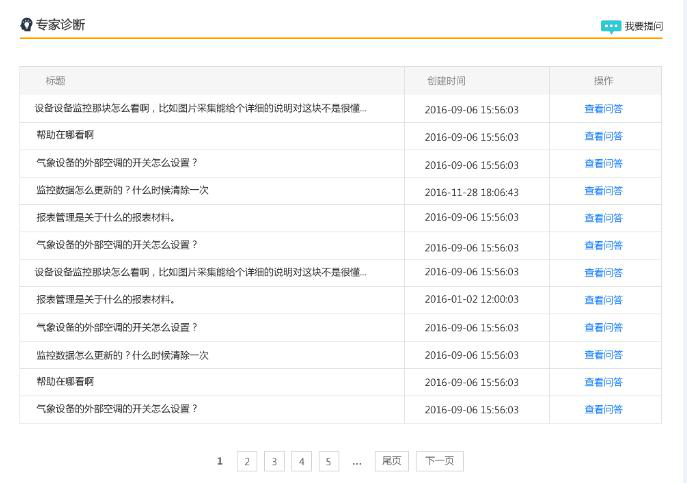Jump to page 3 of results

[x=274, y=461]
